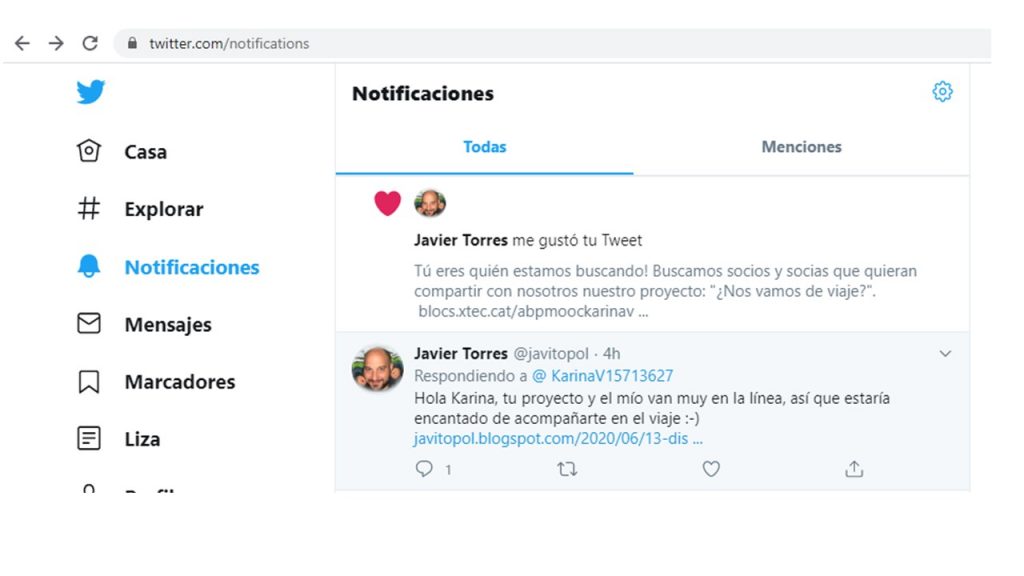The image size is (1024, 576).
Task: Go back using browser back arrow
Action: (22, 43)
